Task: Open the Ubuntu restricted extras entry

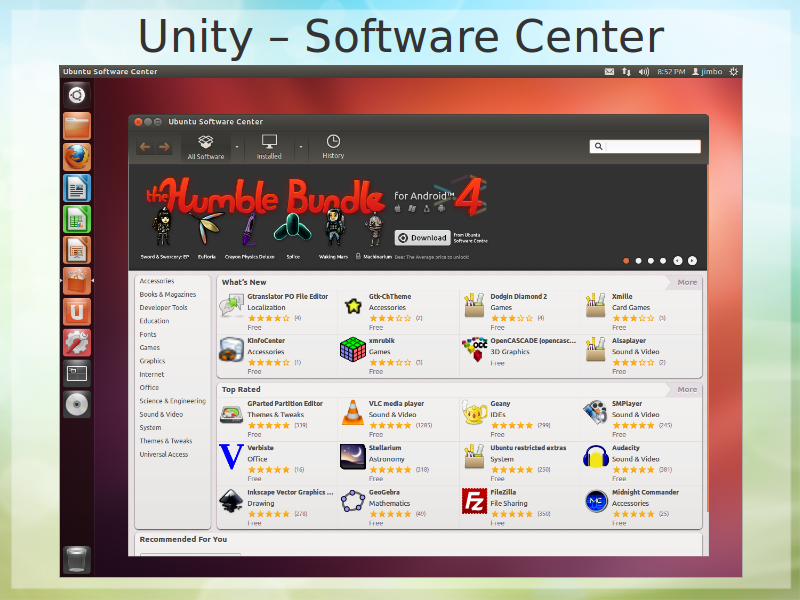Action: (520, 464)
